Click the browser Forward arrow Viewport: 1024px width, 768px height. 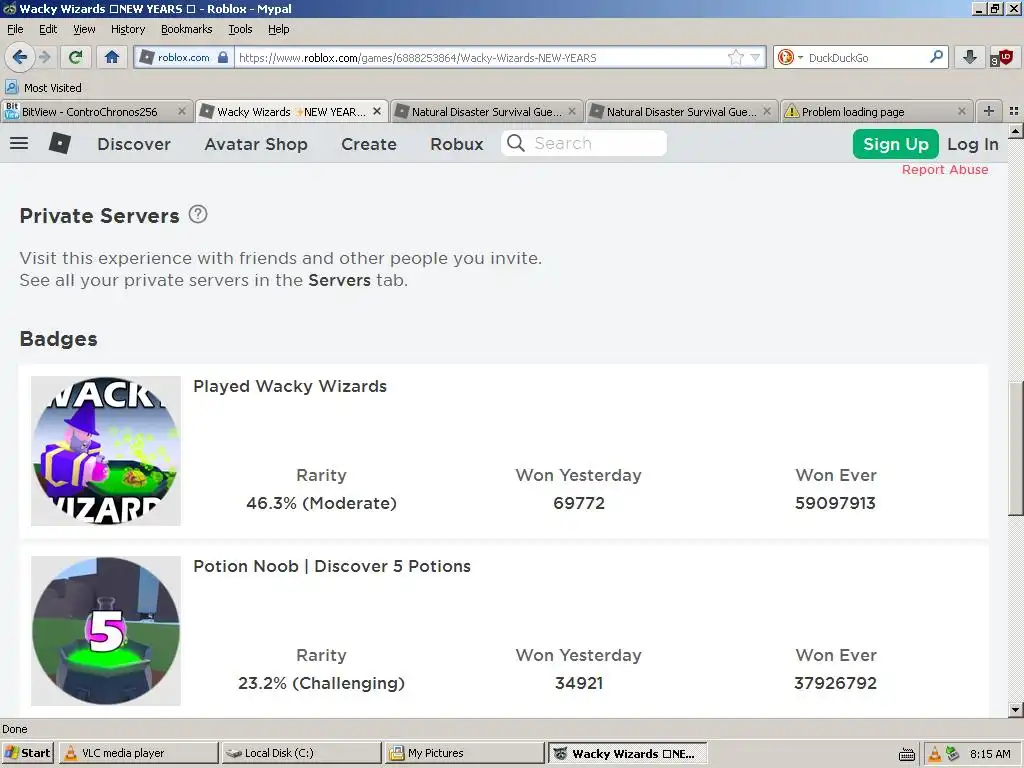coord(45,57)
